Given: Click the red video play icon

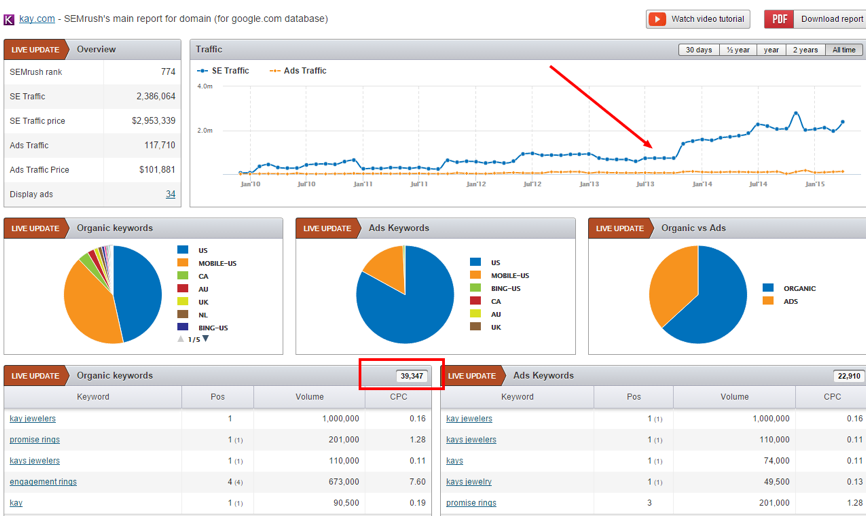Looking at the screenshot, I should pos(657,19).
